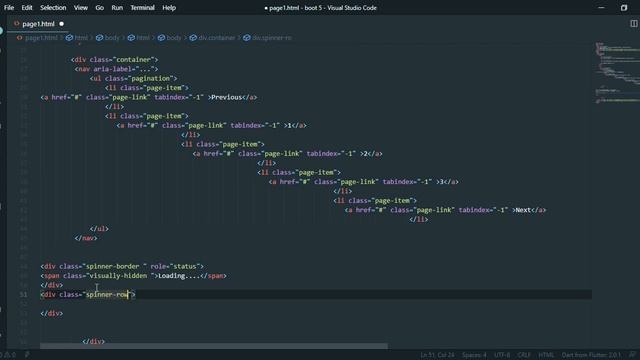Click the anchor line ending in >2</a>
Image resolution: width=640 pixels, height=360 pixels.
(287, 153)
